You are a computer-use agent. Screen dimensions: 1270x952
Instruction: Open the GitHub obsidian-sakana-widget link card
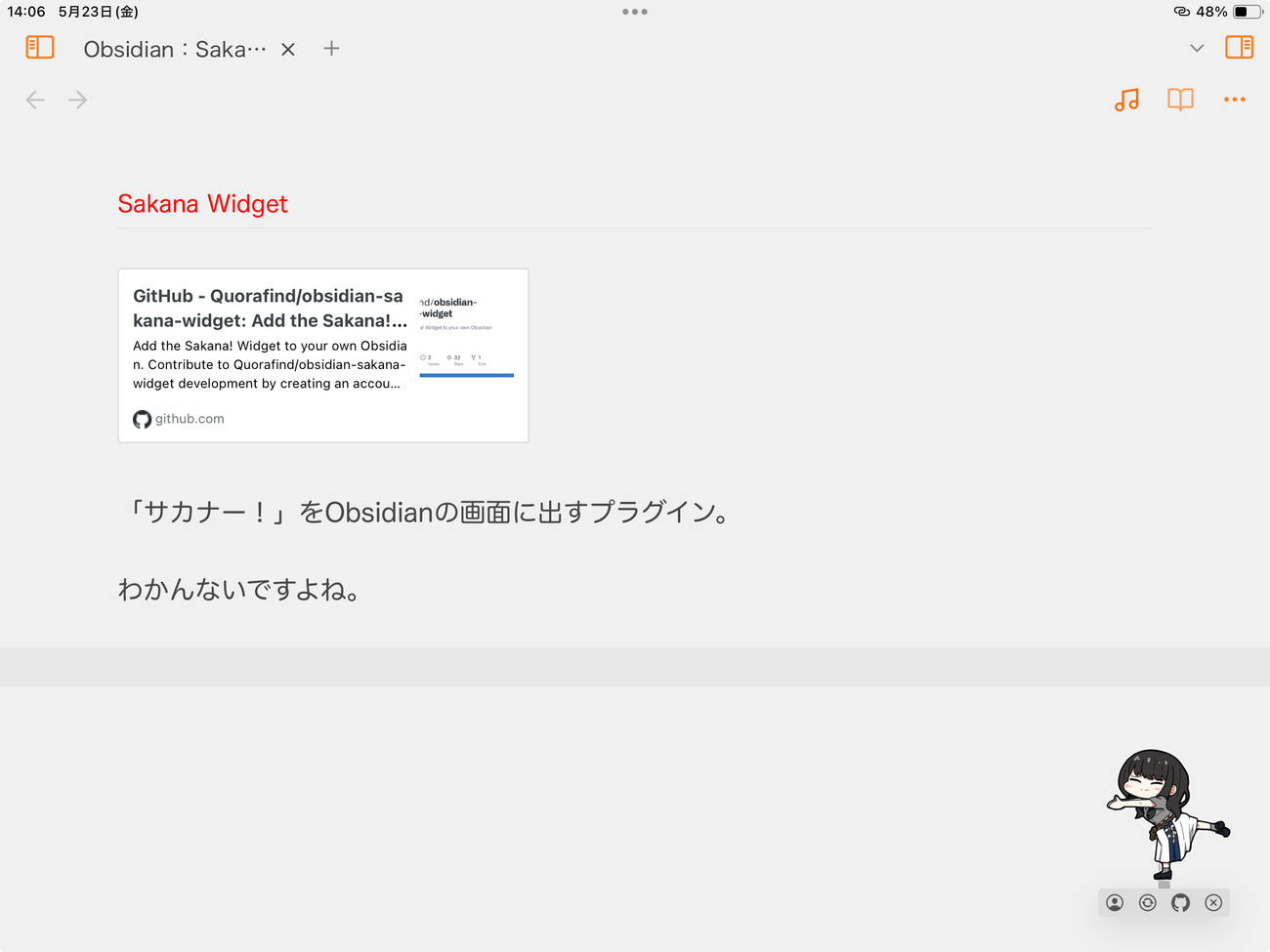click(x=323, y=355)
